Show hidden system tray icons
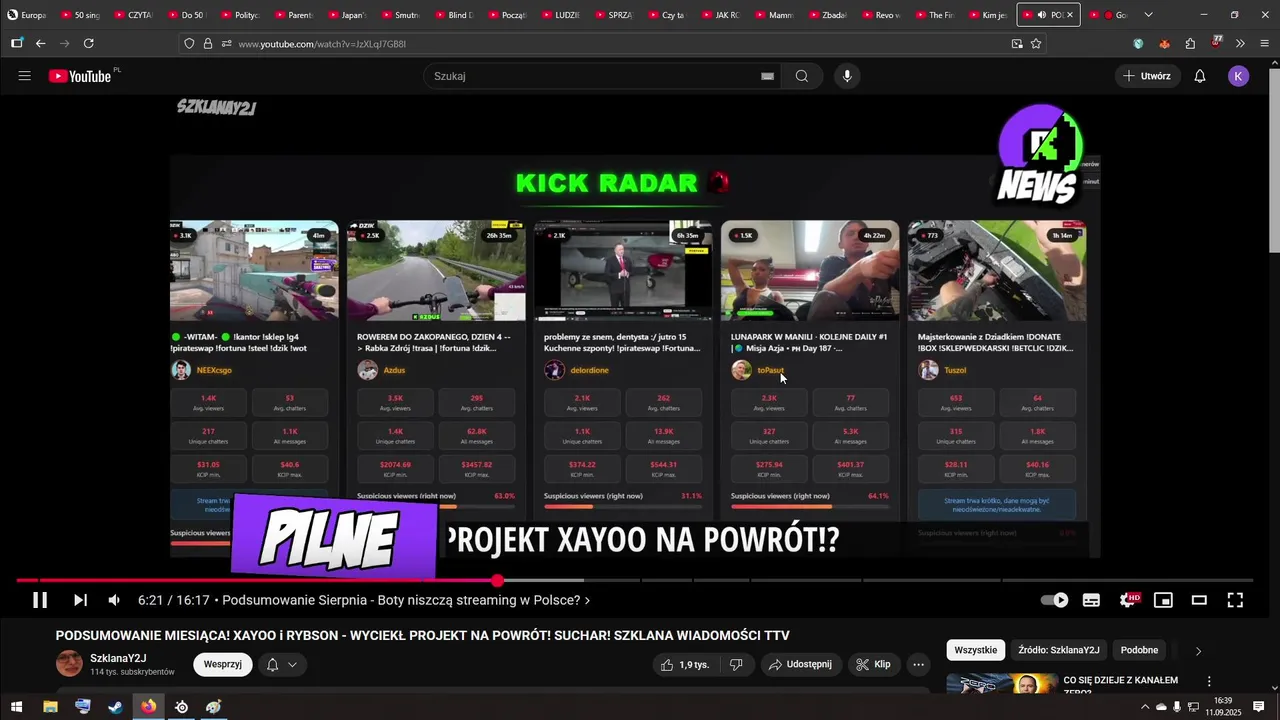1280x720 pixels. click(1144, 707)
